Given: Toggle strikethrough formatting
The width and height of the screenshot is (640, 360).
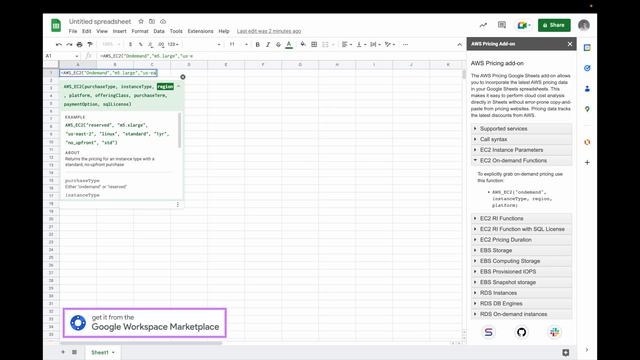Looking at the screenshot, I should point(278,44).
